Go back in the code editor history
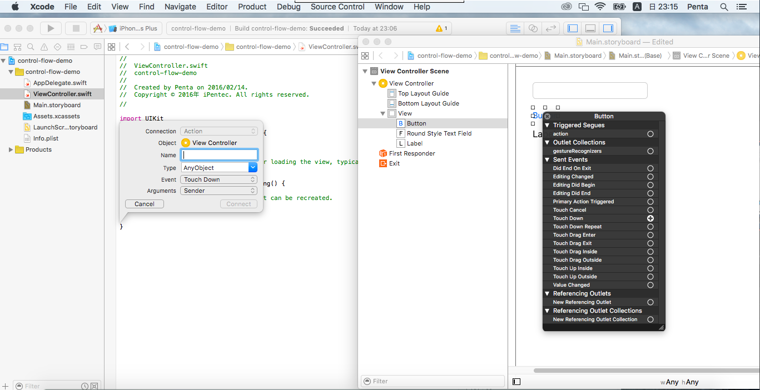 click(127, 47)
